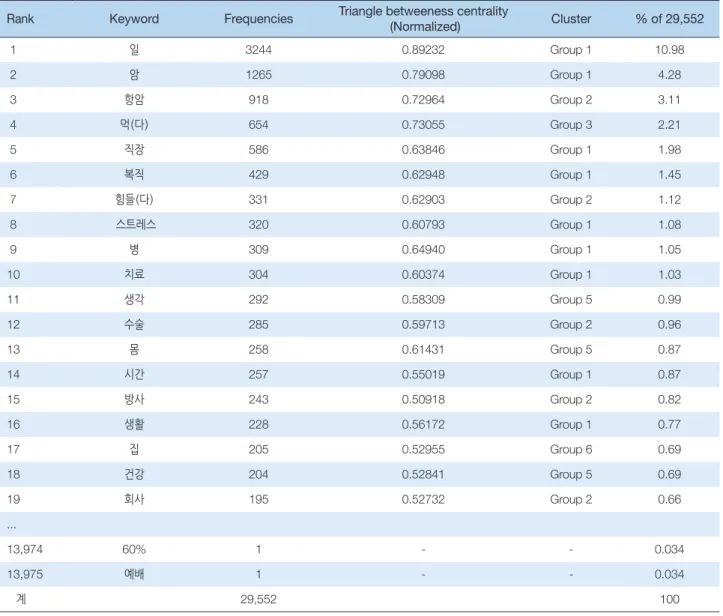Click centrality value 0.58309

coord(423,299)
